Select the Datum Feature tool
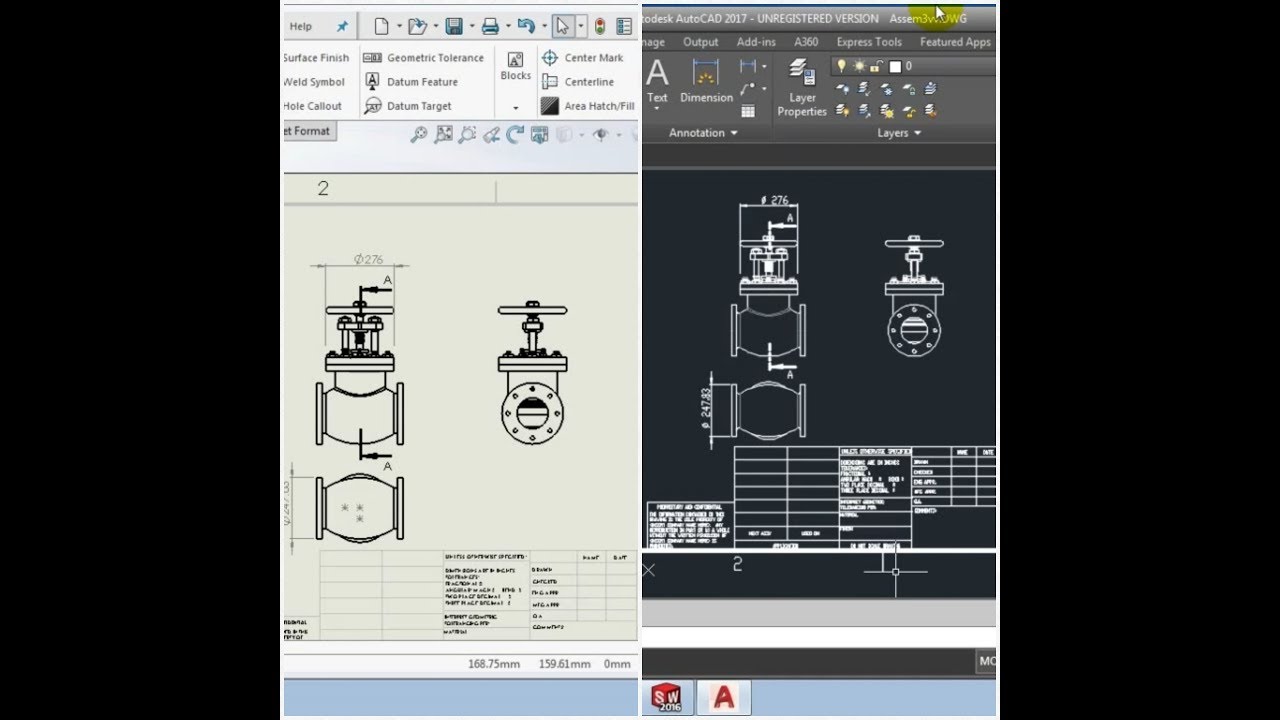1280x720 pixels. tap(411, 82)
